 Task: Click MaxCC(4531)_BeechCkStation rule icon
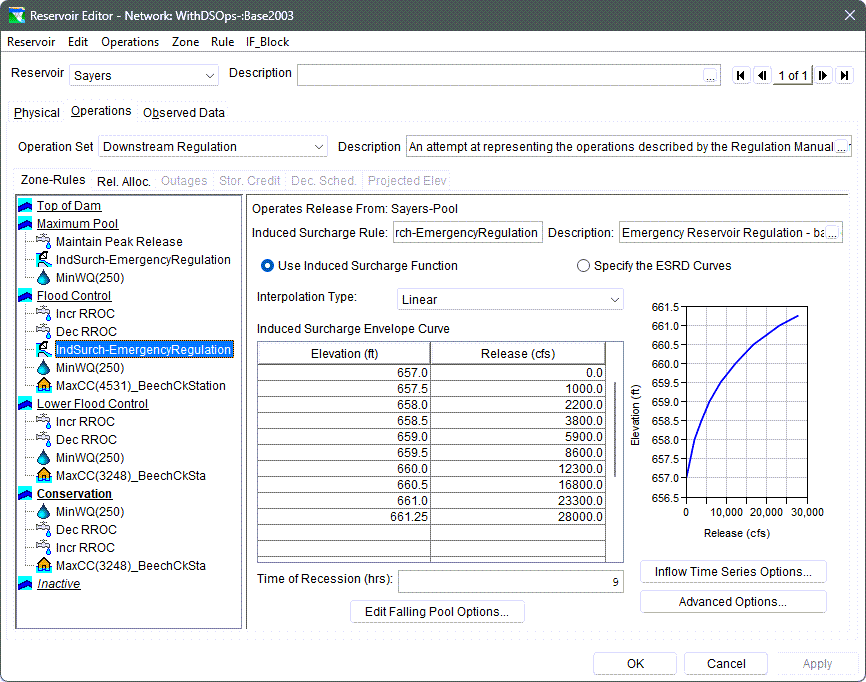pos(44,386)
